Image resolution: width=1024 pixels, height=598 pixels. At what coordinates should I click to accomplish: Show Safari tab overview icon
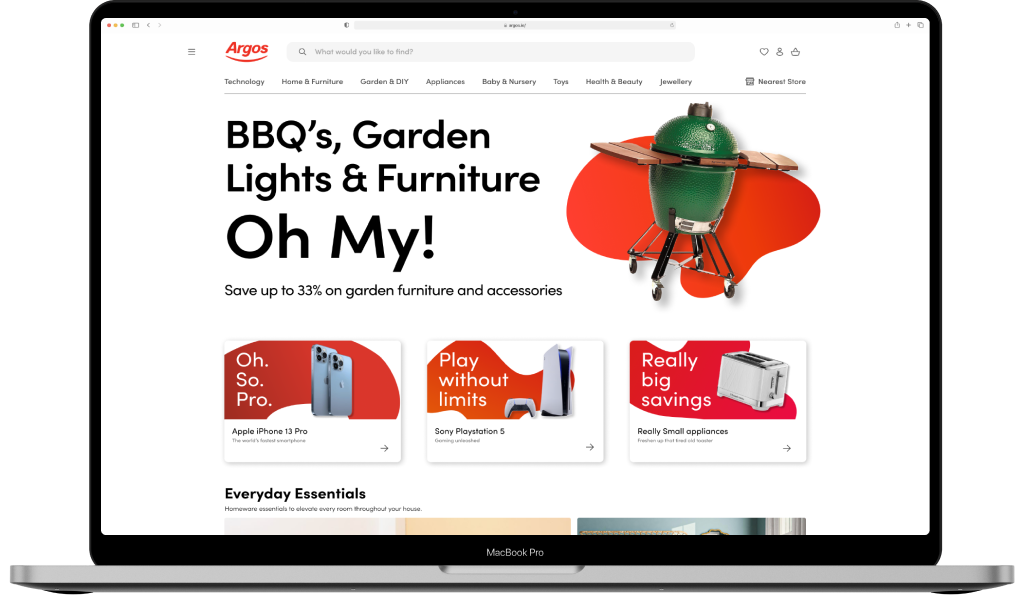[920, 25]
